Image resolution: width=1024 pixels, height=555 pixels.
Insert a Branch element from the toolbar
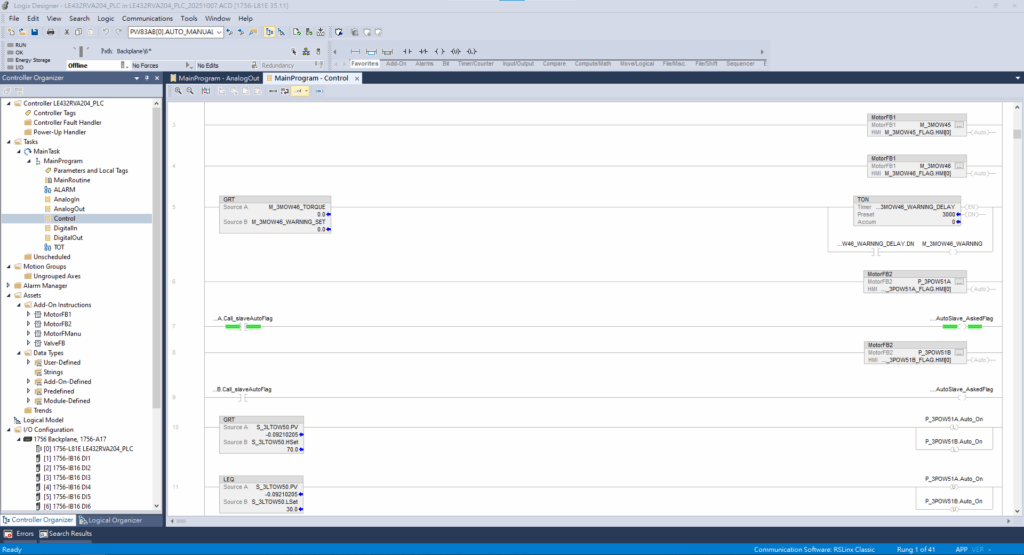click(371, 52)
